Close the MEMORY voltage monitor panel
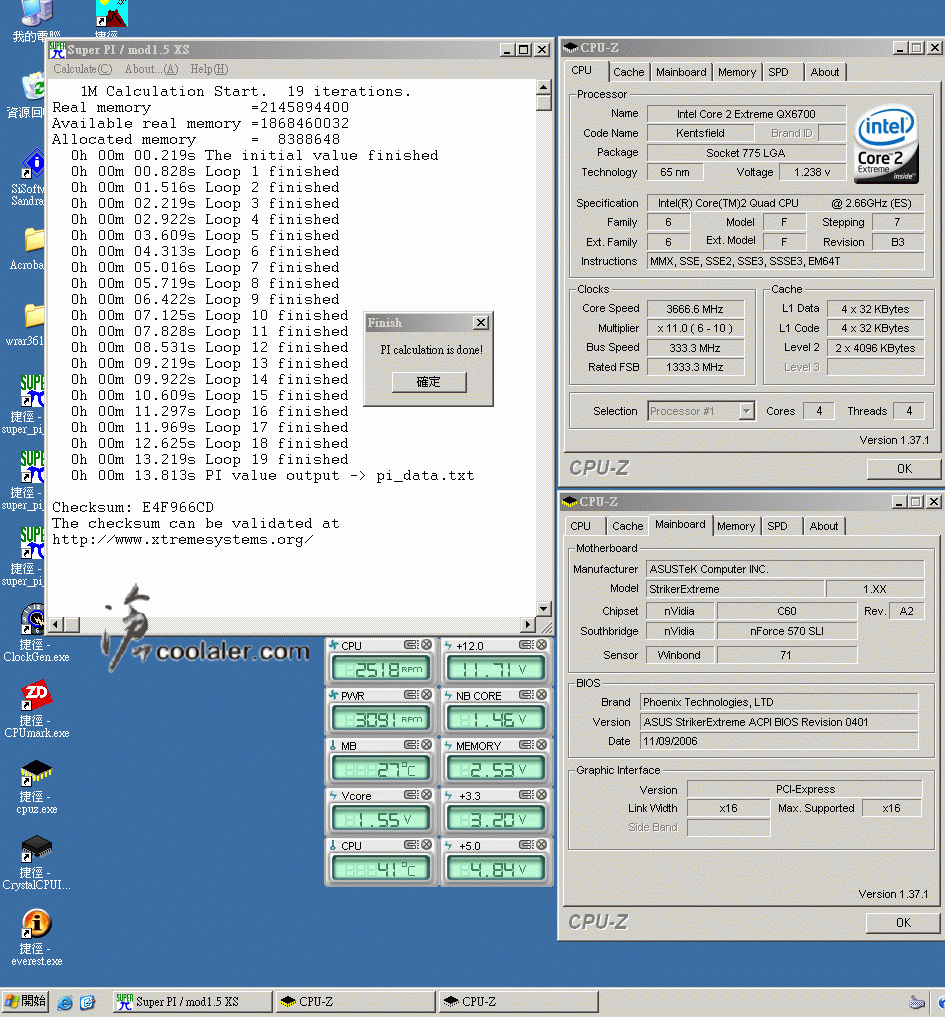The width and height of the screenshot is (945, 1017). tap(542, 746)
